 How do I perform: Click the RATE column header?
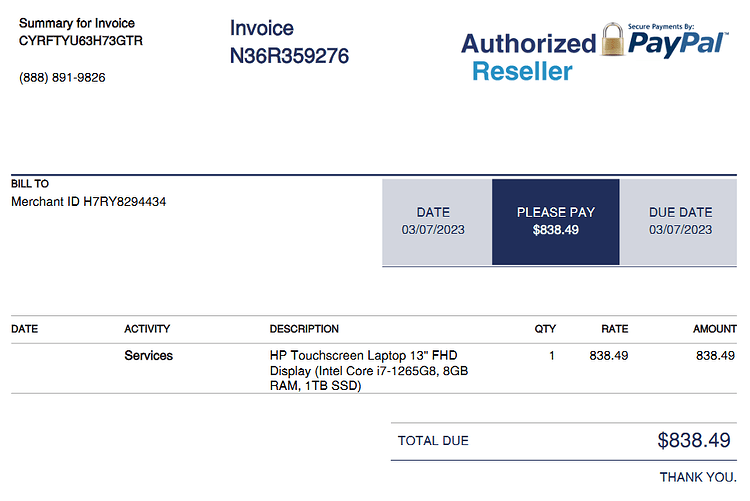(615, 329)
